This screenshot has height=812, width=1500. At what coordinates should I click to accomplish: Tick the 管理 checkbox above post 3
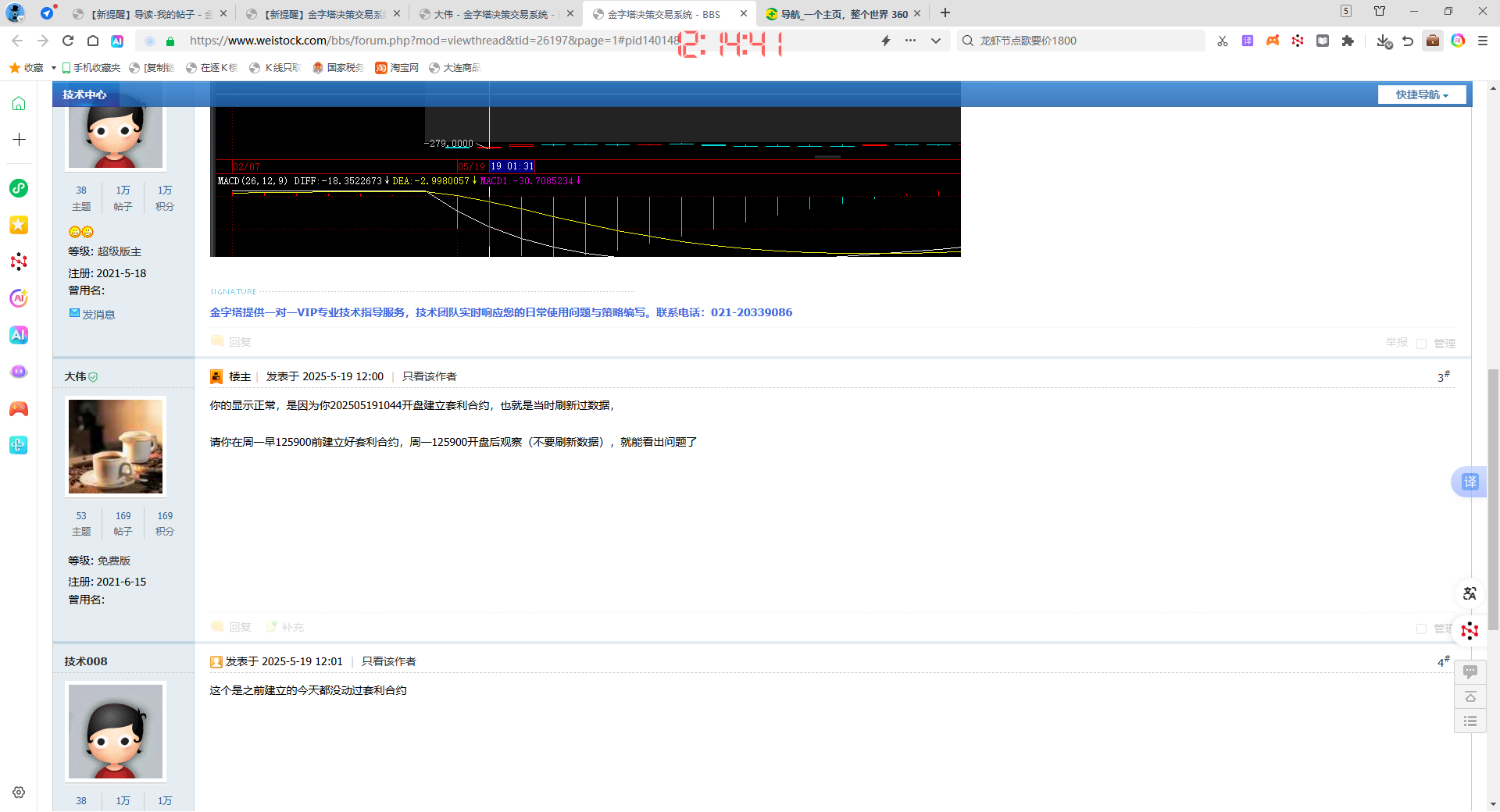(1421, 344)
